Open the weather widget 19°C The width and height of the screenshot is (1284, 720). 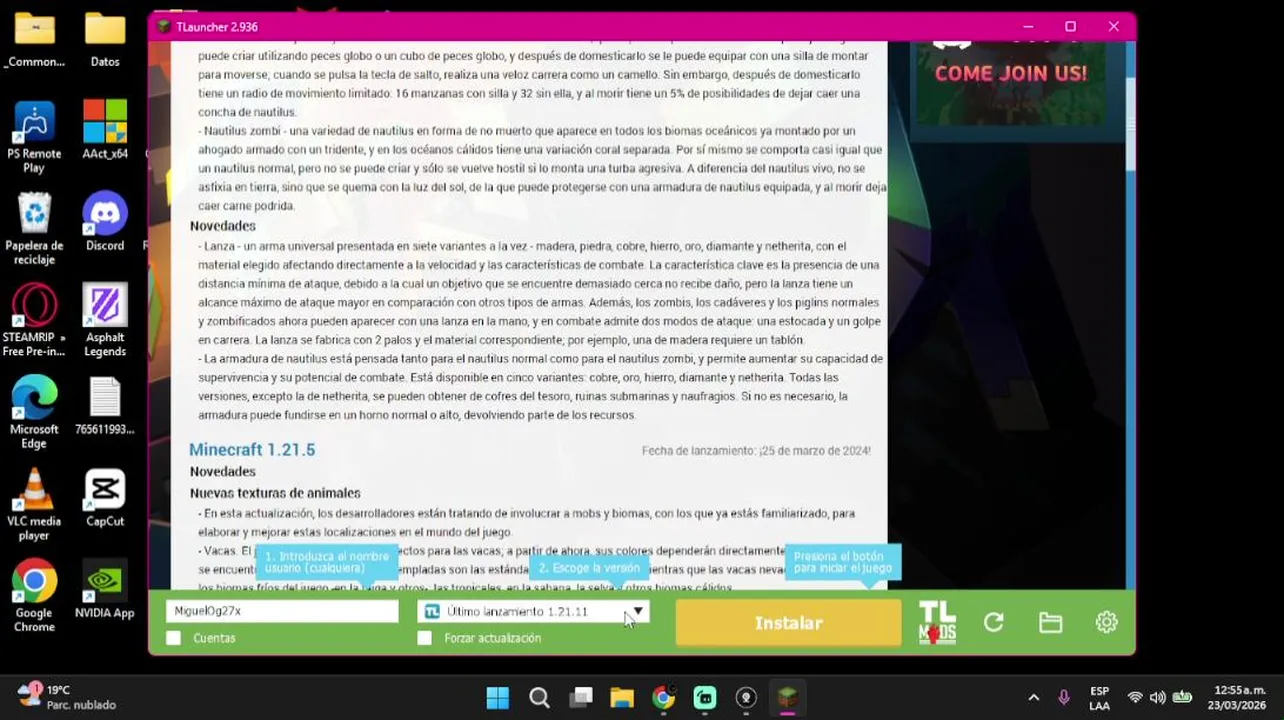tap(66, 697)
